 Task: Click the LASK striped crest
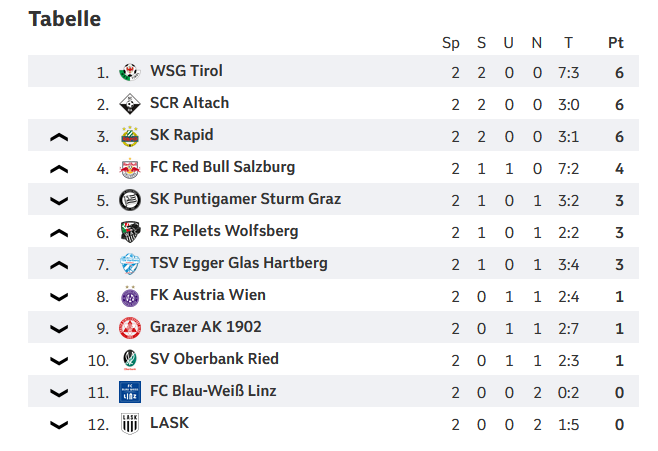(x=130, y=424)
